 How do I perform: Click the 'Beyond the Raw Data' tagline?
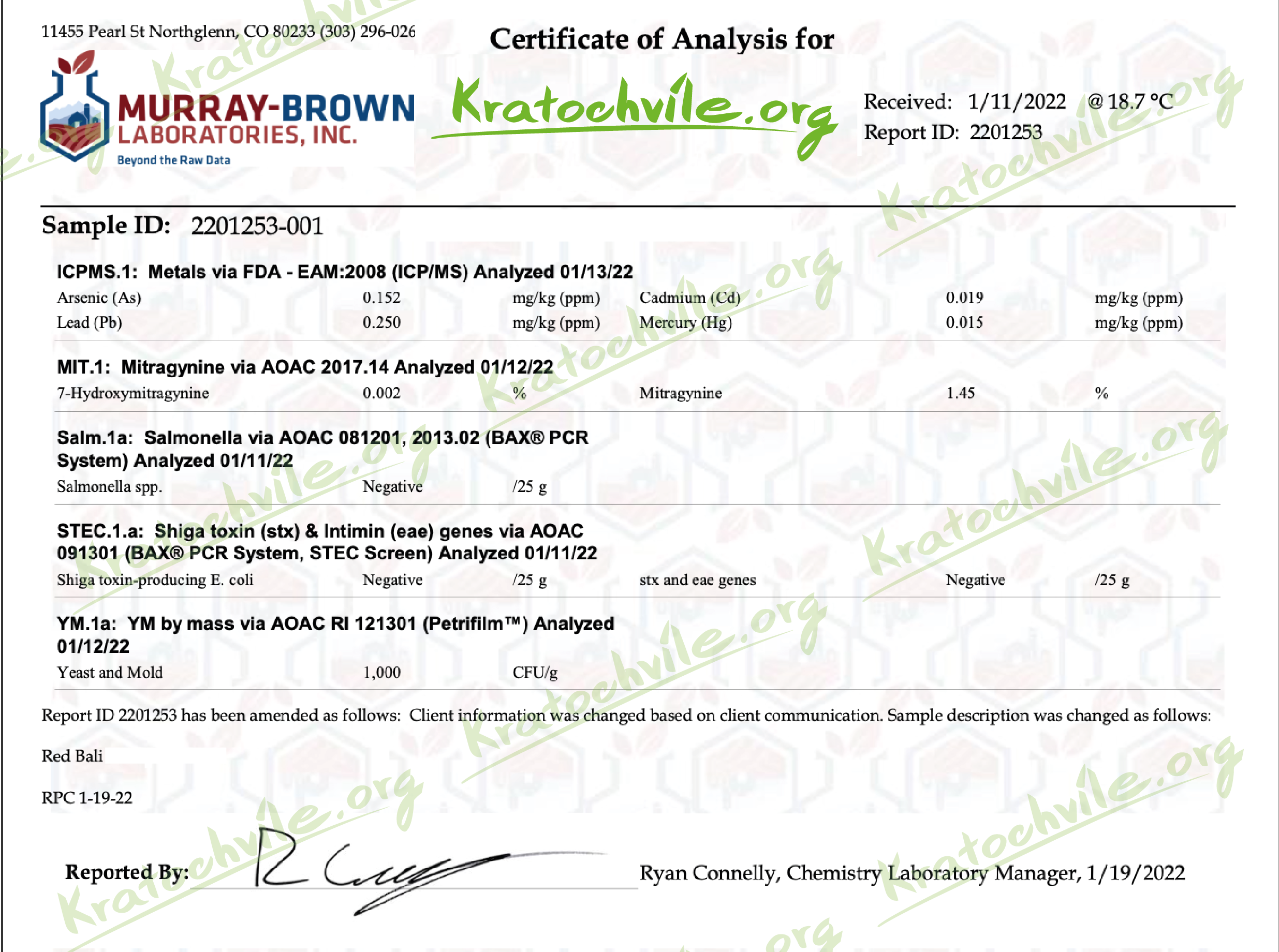pyautogui.click(x=173, y=160)
